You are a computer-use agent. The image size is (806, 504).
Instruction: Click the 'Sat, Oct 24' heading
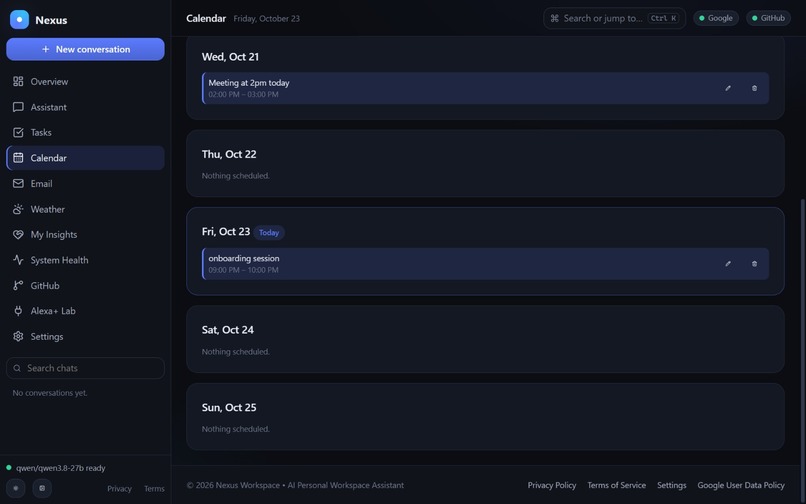228,330
